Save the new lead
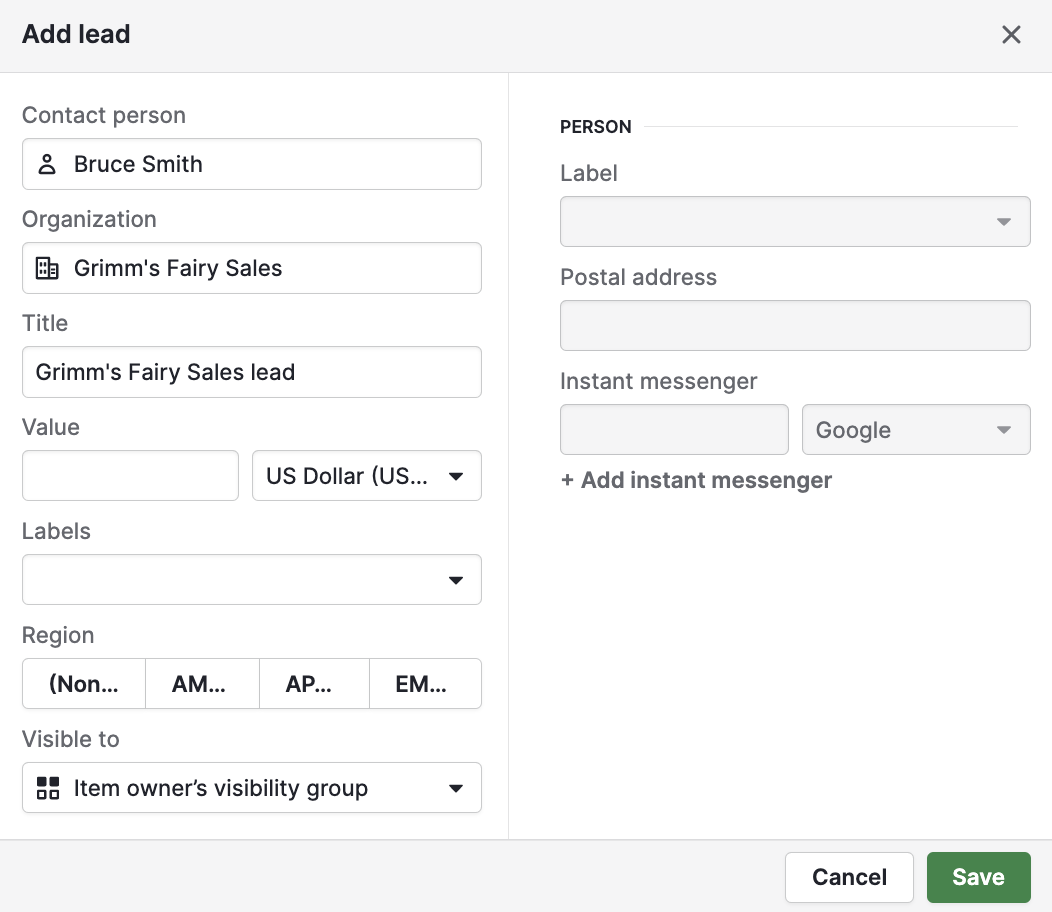The width and height of the screenshot is (1052, 912). pos(978,877)
